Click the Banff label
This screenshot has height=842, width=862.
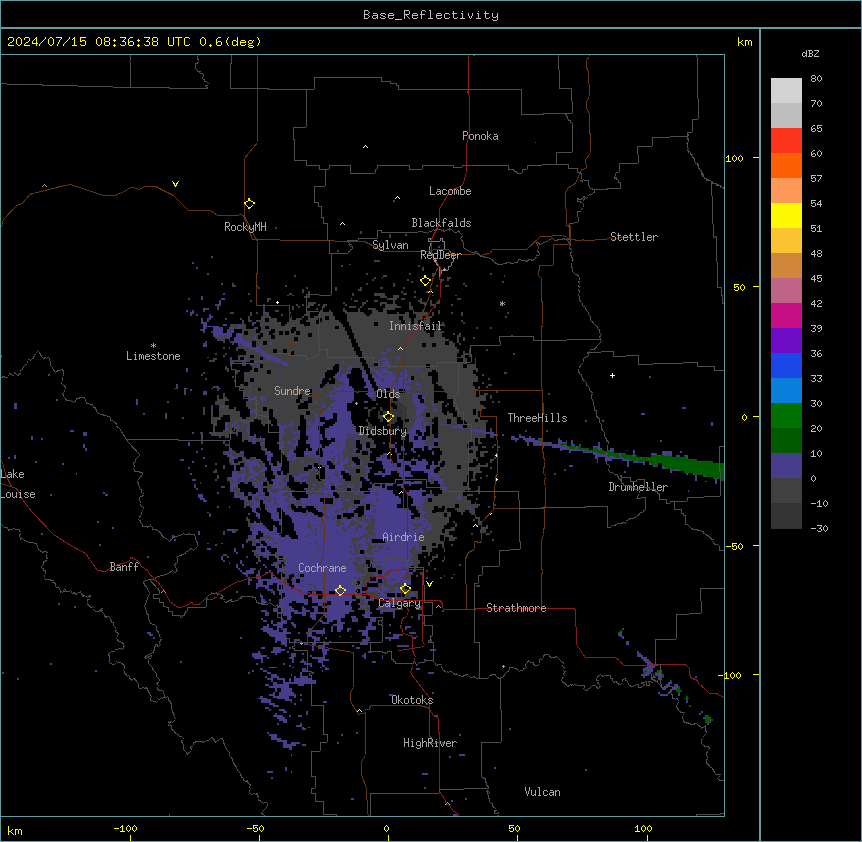pos(124,567)
